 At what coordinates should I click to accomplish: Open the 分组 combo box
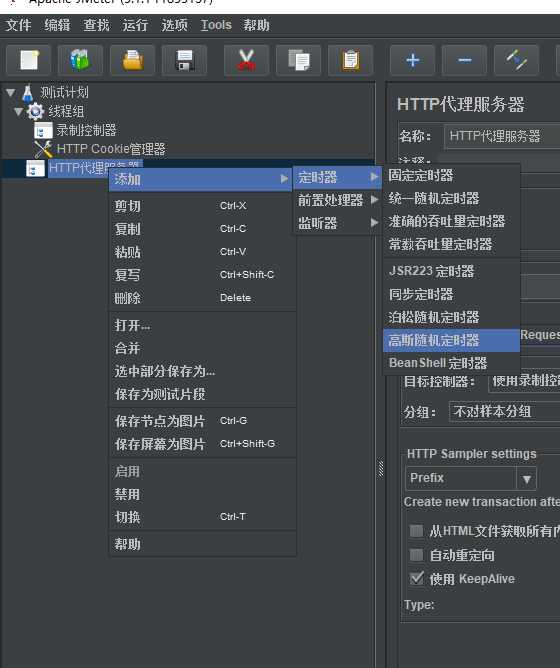point(505,412)
